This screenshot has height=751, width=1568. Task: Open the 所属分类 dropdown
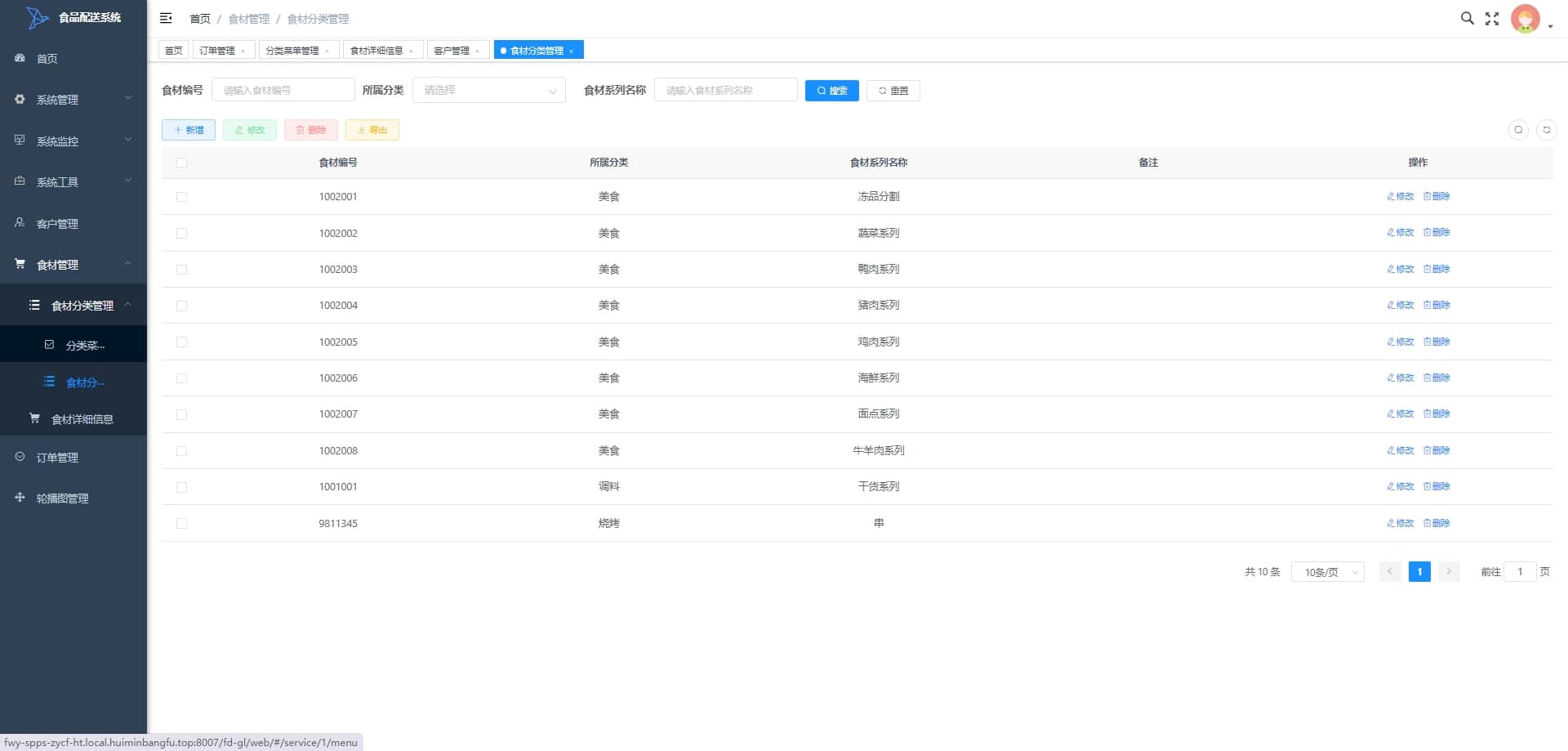[488, 90]
